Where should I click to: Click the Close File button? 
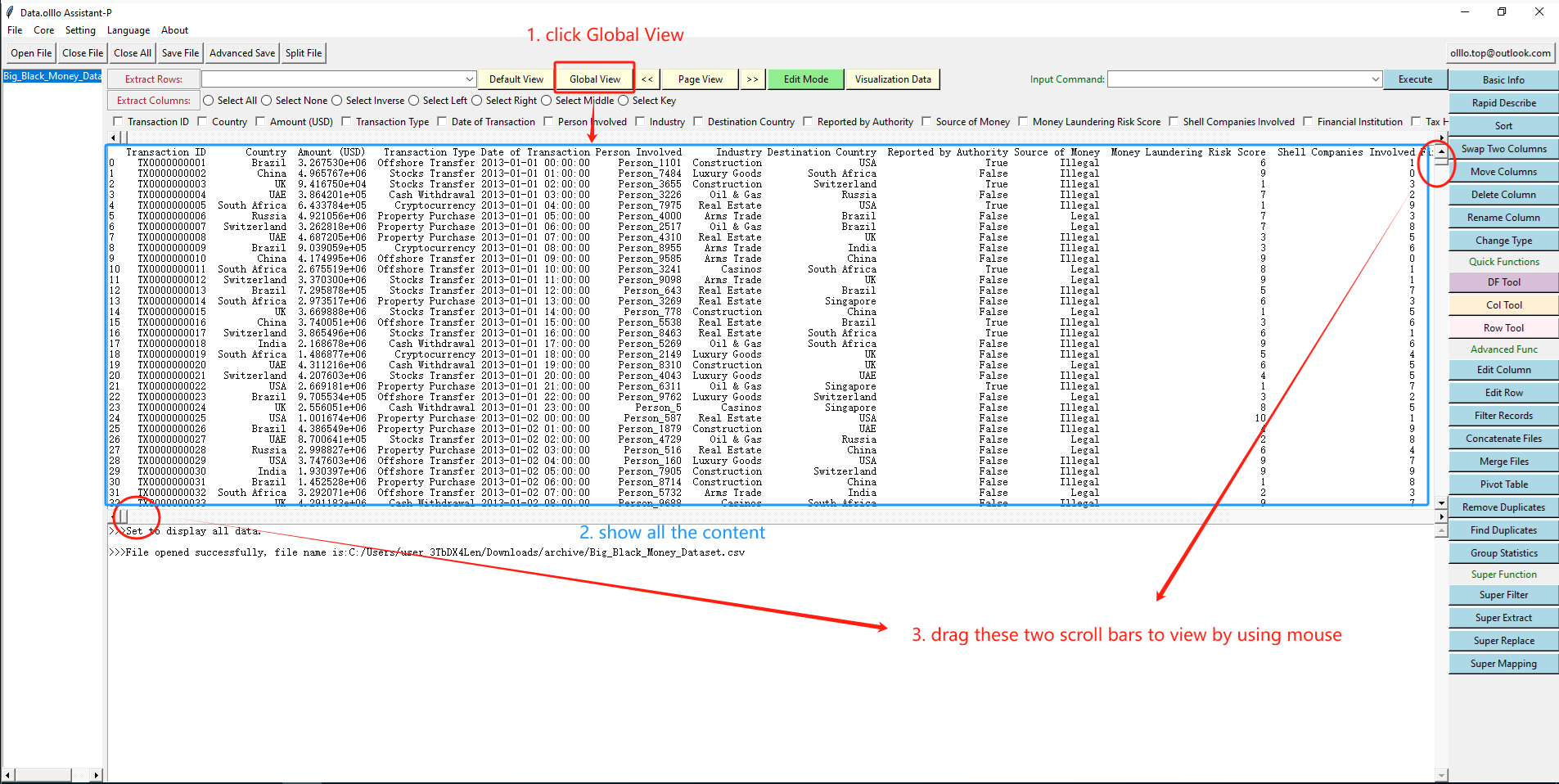coord(83,53)
